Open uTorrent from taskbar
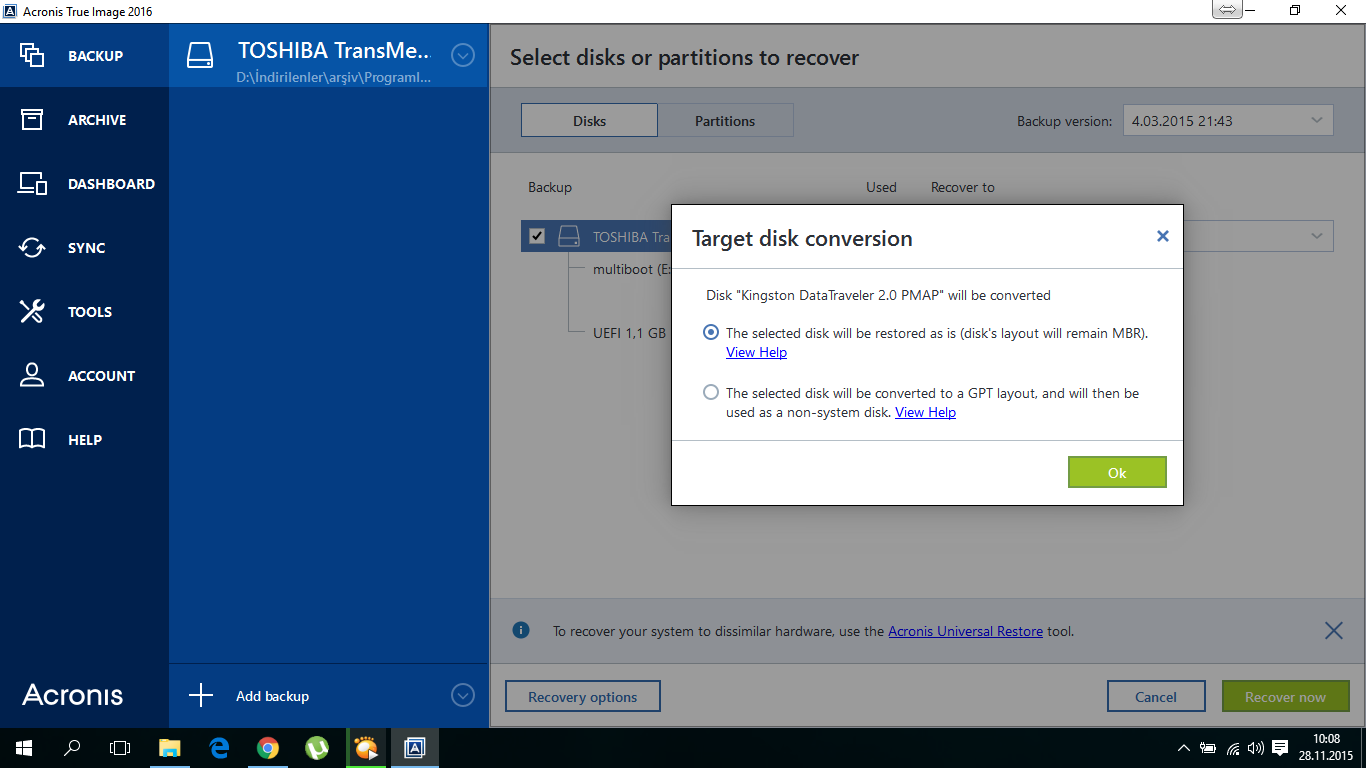The width and height of the screenshot is (1366, 768). tap(316, 747)
